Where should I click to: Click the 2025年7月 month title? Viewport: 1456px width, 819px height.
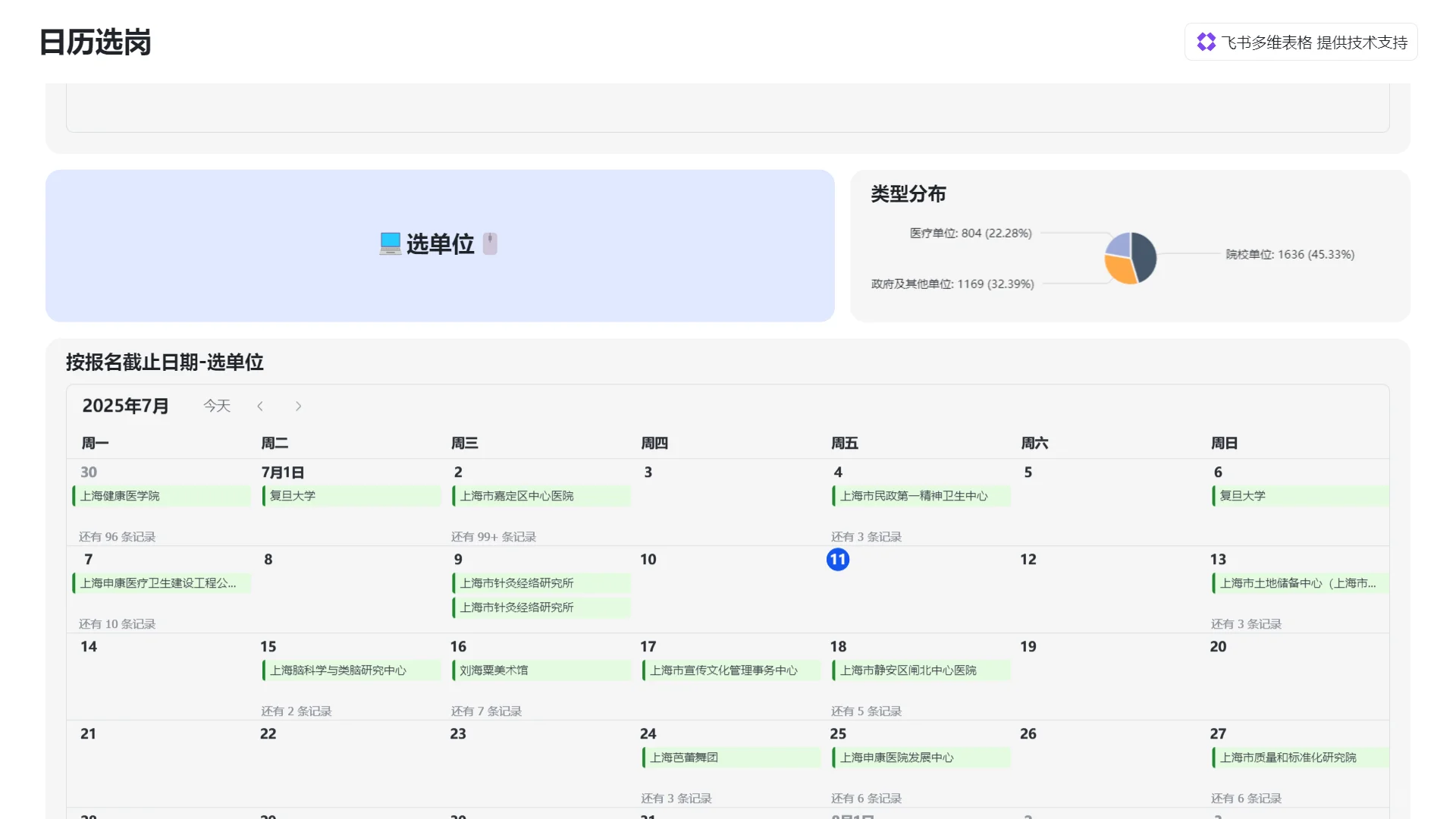pos(126,406)
